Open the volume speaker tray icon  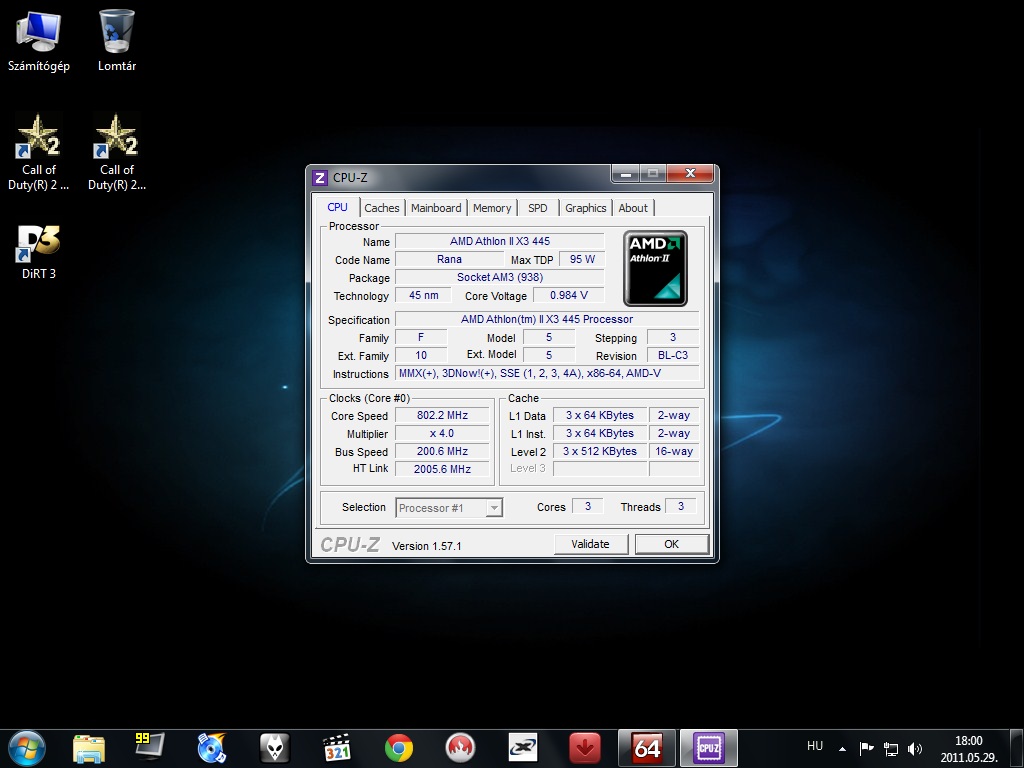pyautogui.click(x=915, y=749)
